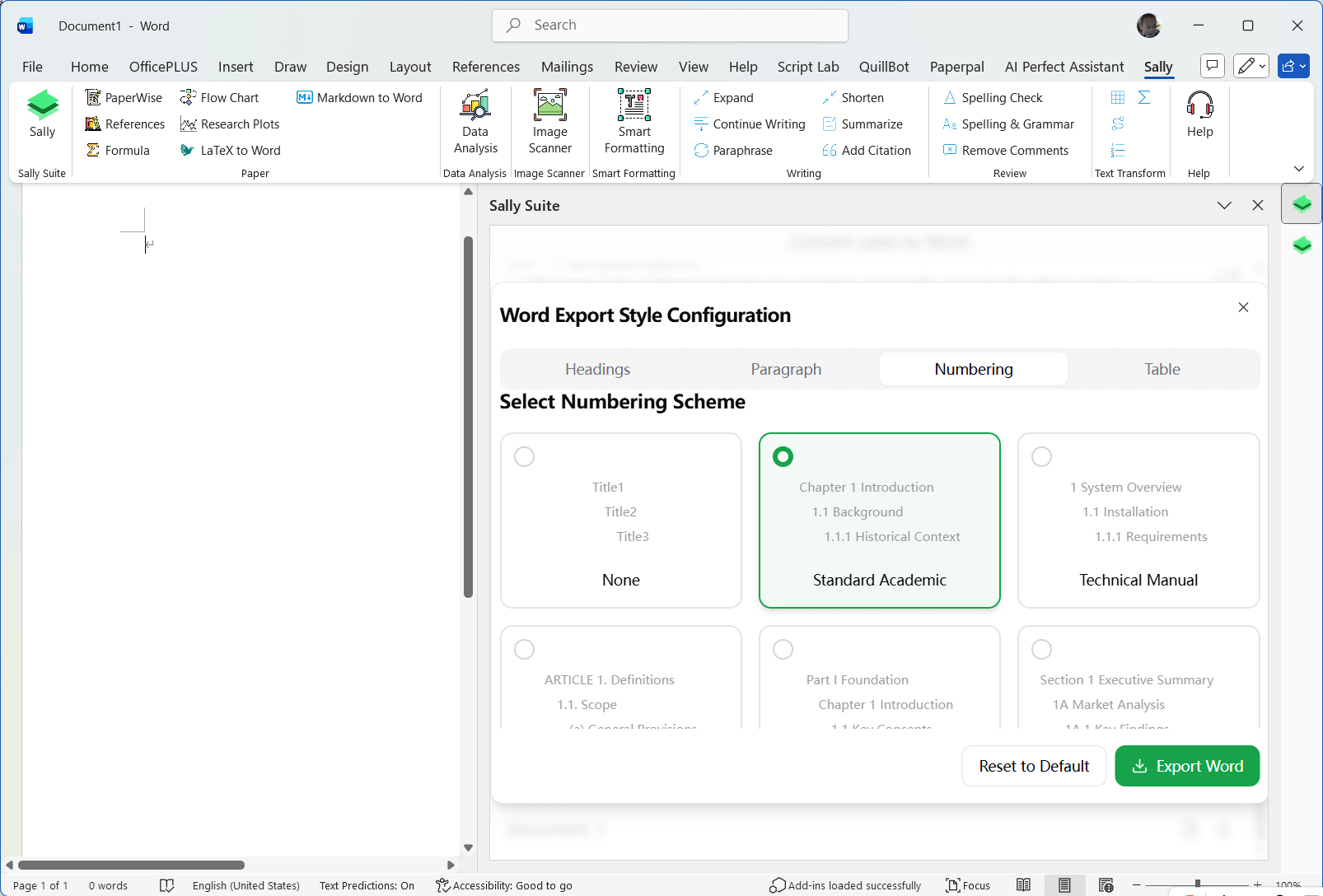Switch to the Headings tab
Screen dimensions: 1323x896
[597, 369]
